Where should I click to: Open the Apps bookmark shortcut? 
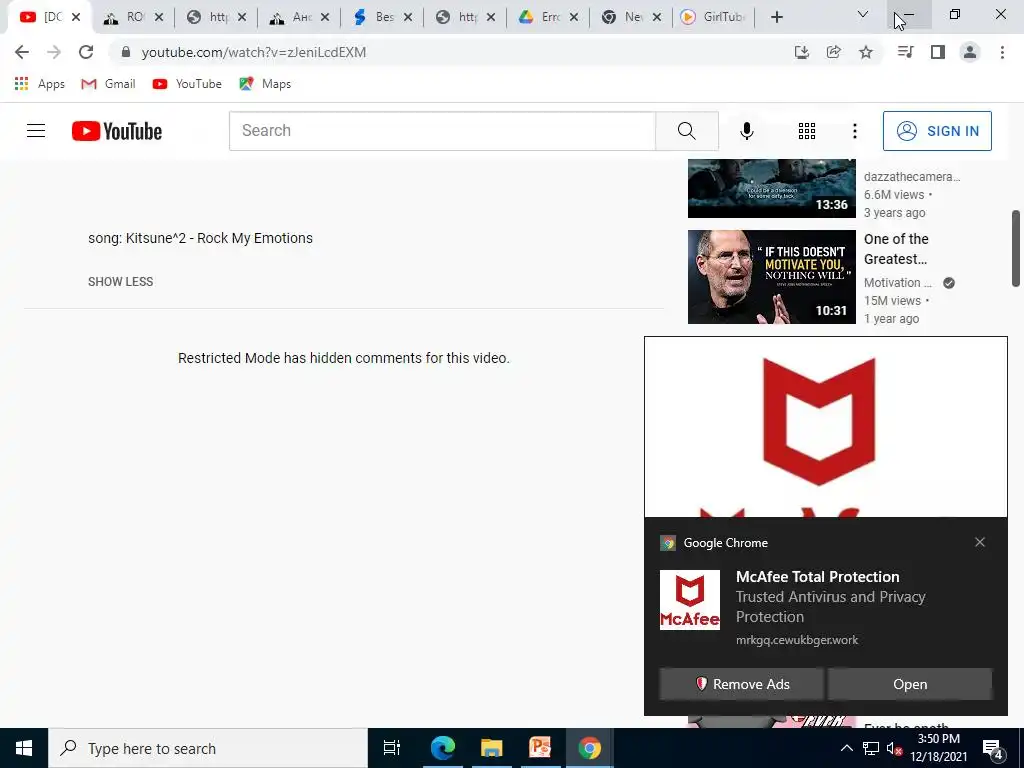[x=40, y=84]
